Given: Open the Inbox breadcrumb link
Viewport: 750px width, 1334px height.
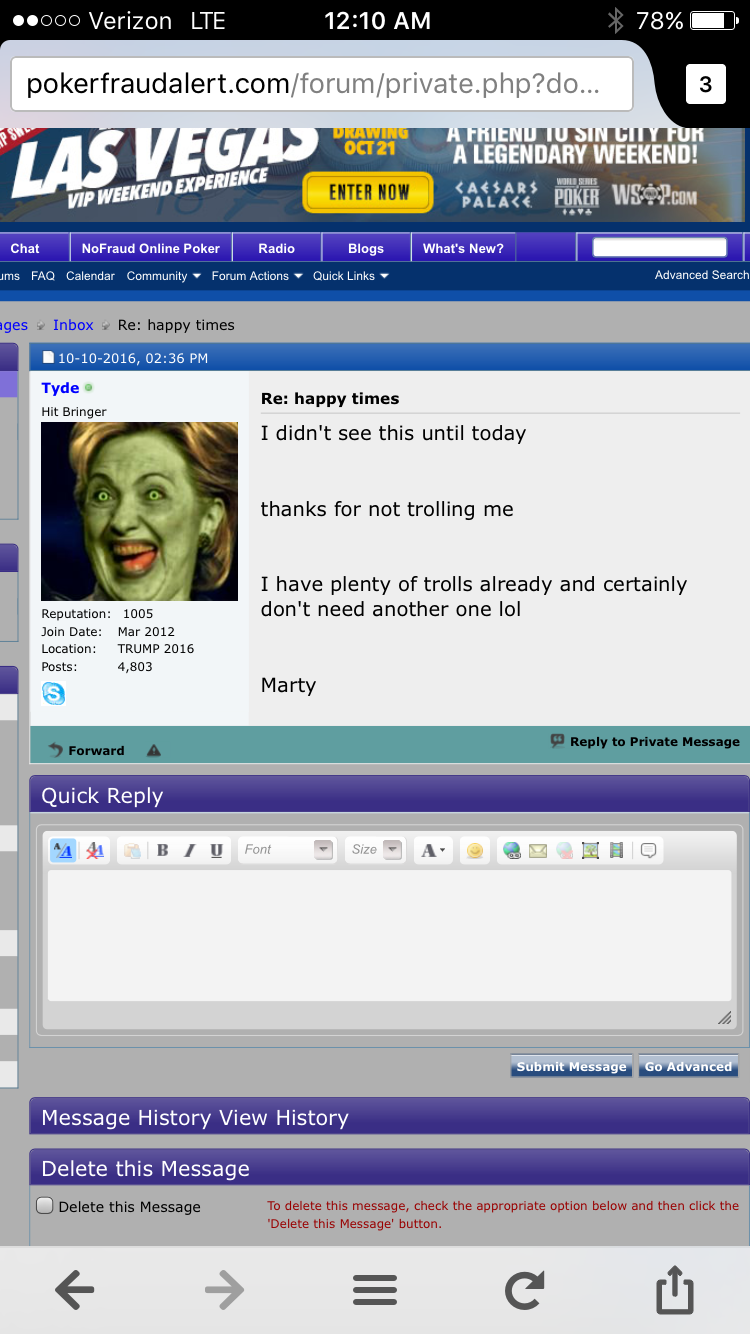Looking at the screenshot, I should pos(73,325).
